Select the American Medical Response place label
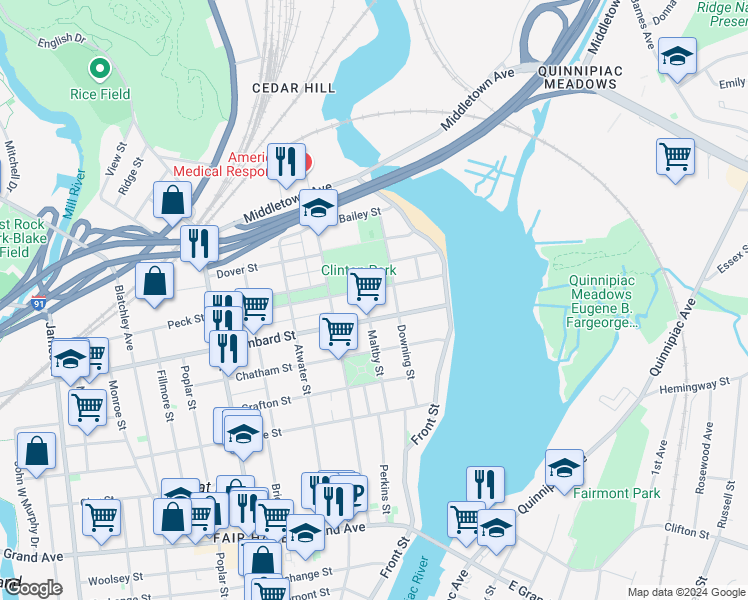748x600 pixels. [220, 165]
